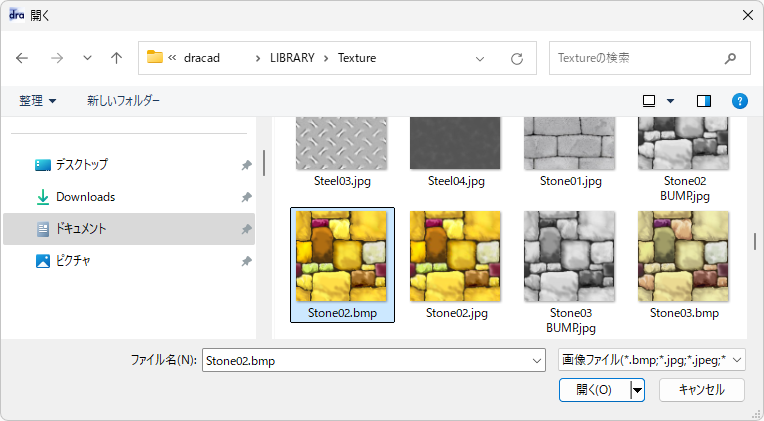Click the folder icon in address bar
Viewport: 764px width, 421px height.
[x=155, y=57]
